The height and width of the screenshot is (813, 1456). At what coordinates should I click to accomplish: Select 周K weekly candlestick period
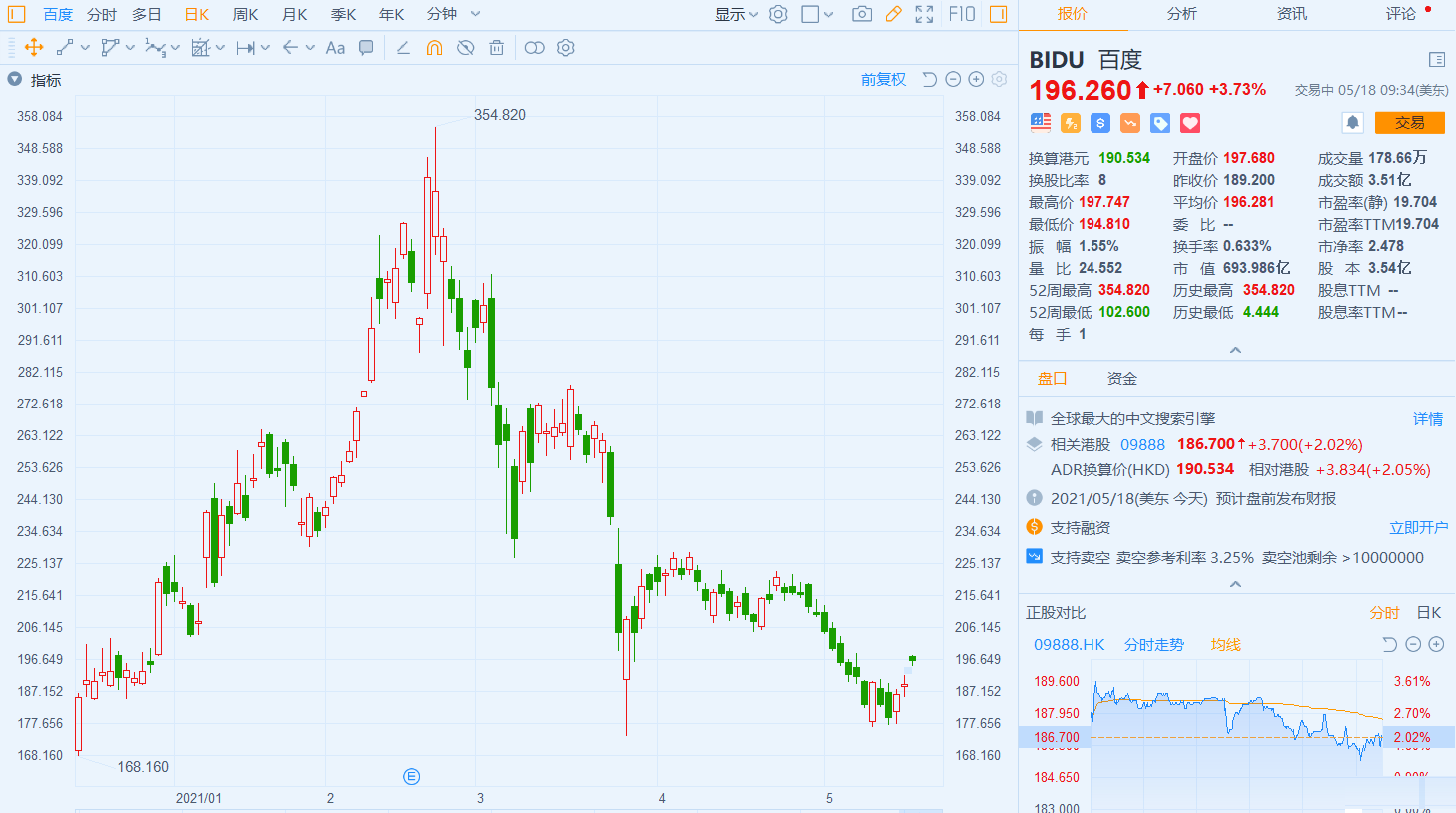coord(245,14)
